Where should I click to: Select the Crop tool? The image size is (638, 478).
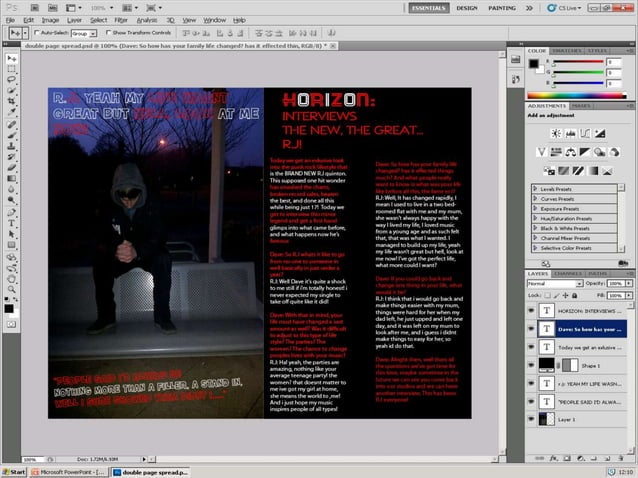pos(11,101)
